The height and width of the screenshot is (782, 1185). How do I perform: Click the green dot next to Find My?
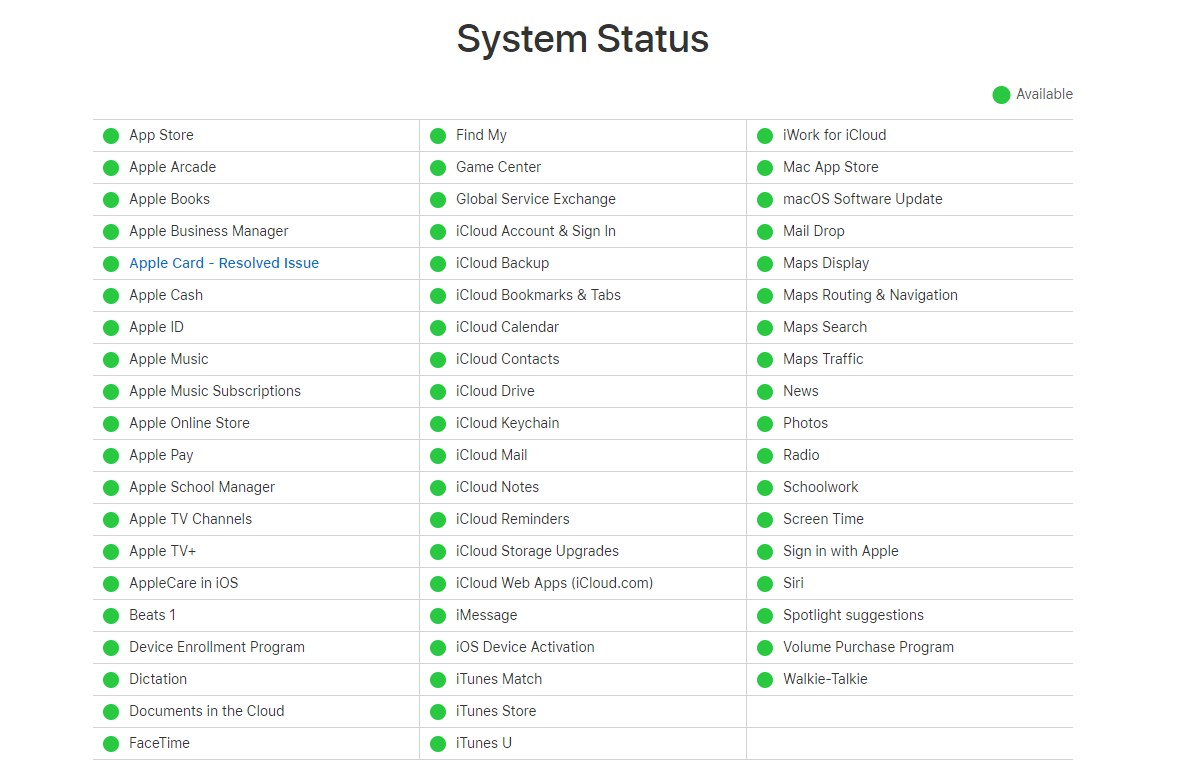pyautogui.click(x=438, y=136)
